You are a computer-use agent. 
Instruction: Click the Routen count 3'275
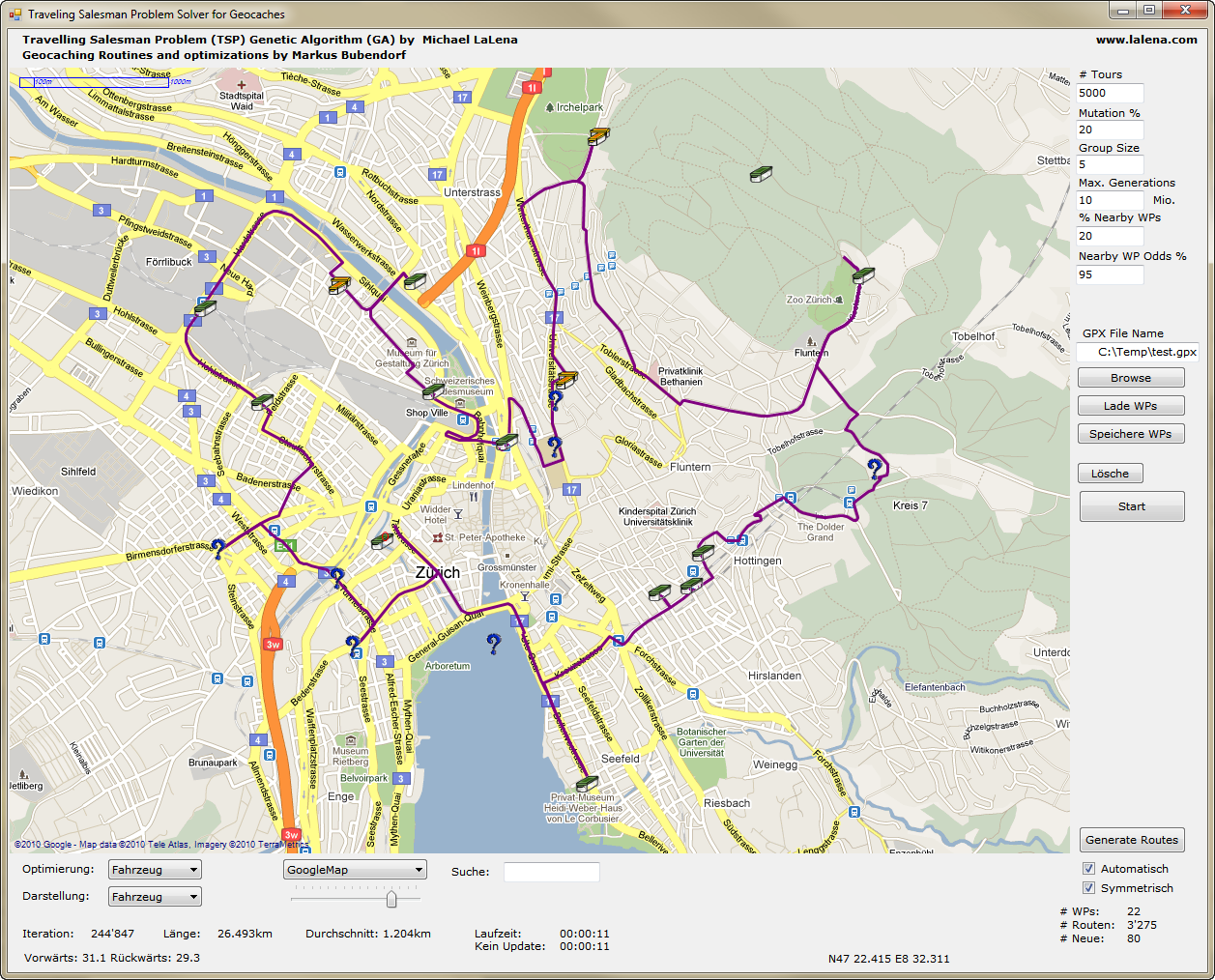1142,925
